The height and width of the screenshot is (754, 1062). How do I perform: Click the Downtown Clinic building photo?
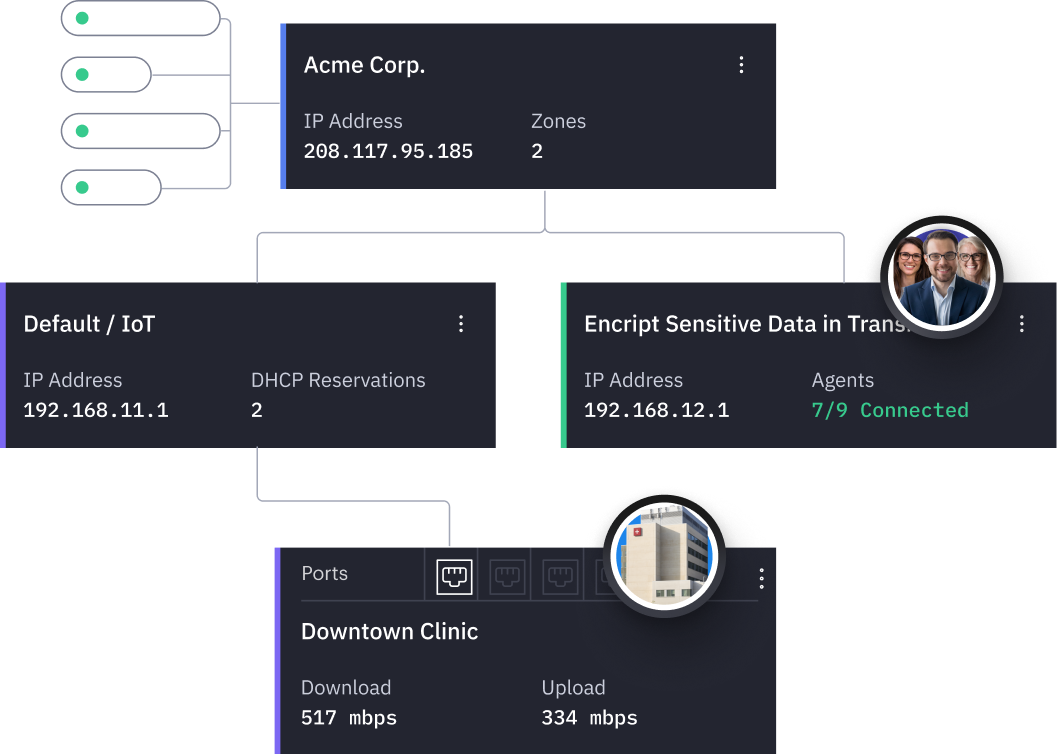(x=664, y=556)
